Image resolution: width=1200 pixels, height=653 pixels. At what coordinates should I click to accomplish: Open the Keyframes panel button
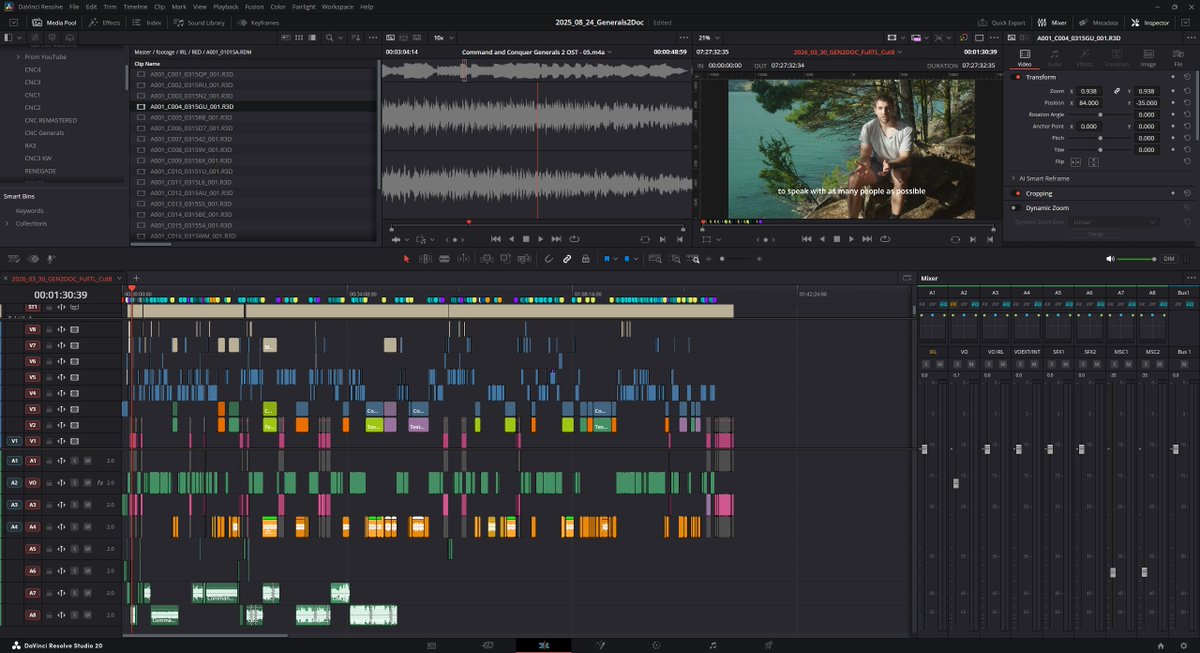pos(260,22)
